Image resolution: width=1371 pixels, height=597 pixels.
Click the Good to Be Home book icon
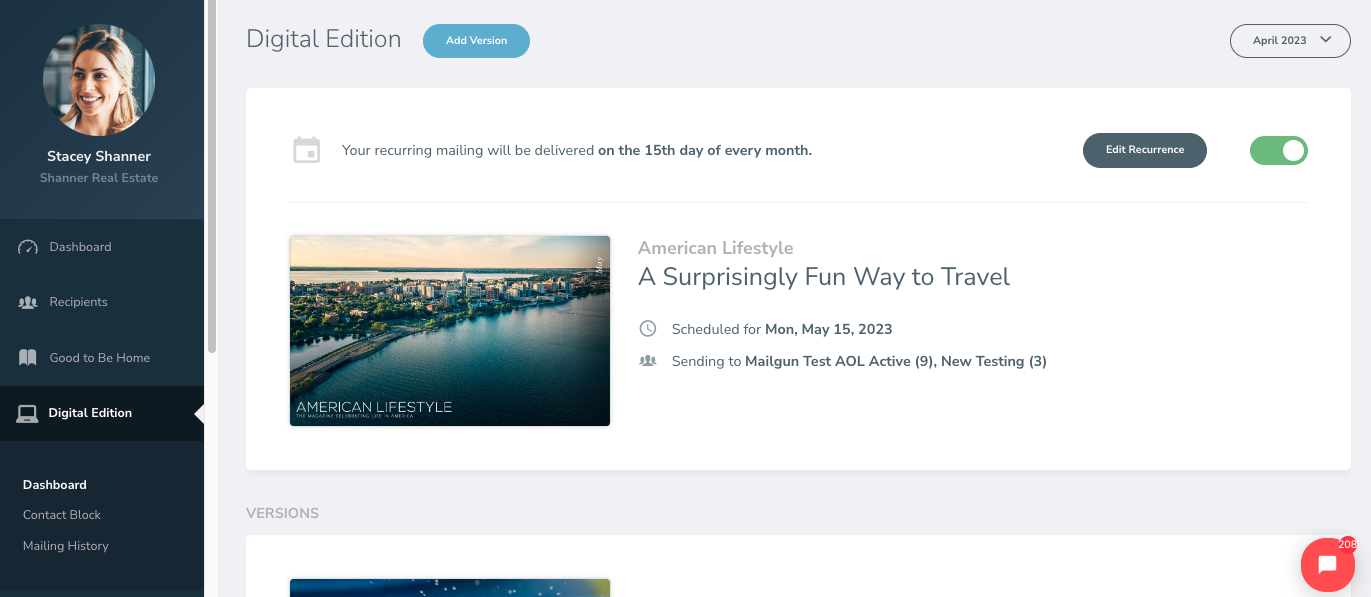tap(28, 358)
